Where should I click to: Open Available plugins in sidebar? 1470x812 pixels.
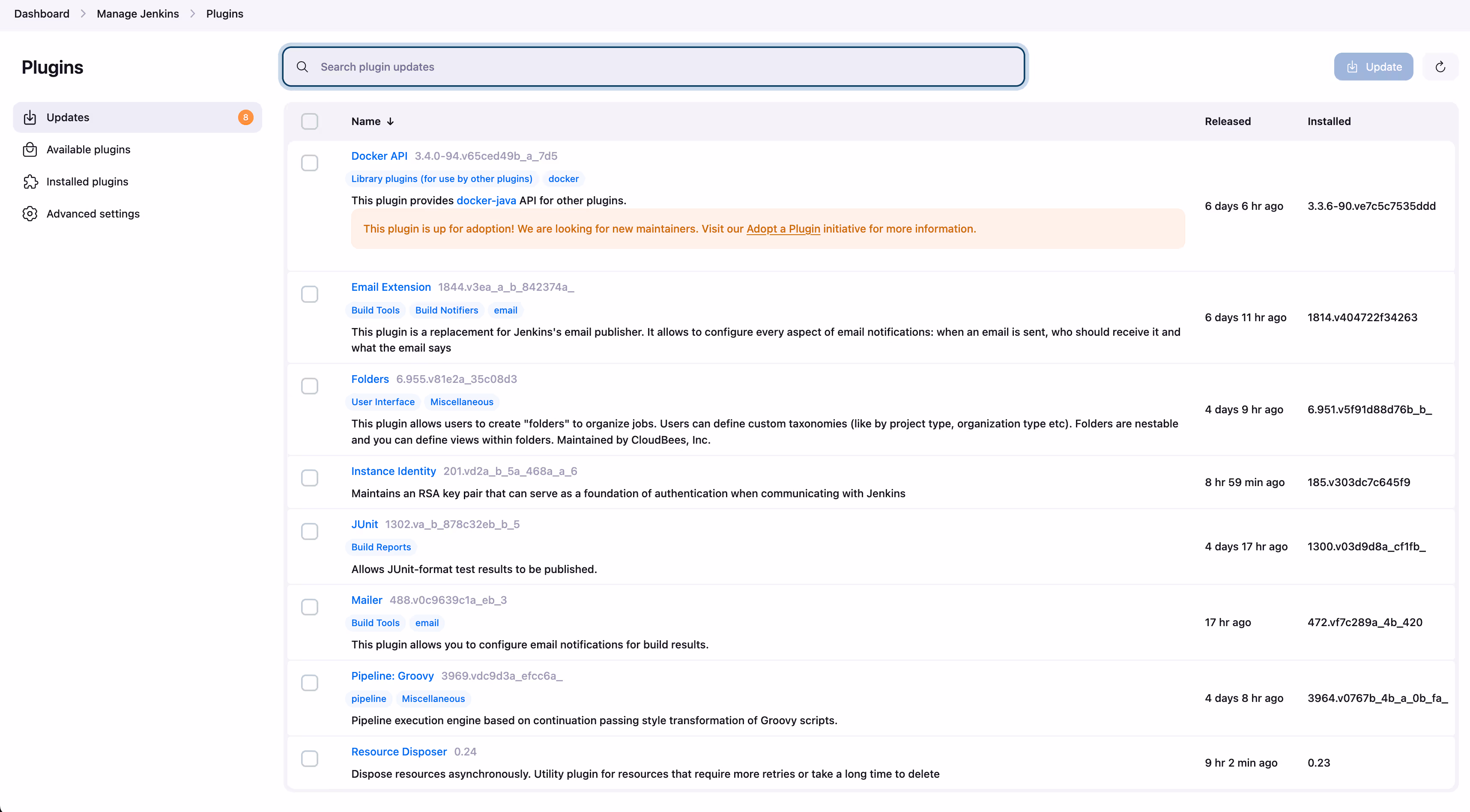point(137,149)
